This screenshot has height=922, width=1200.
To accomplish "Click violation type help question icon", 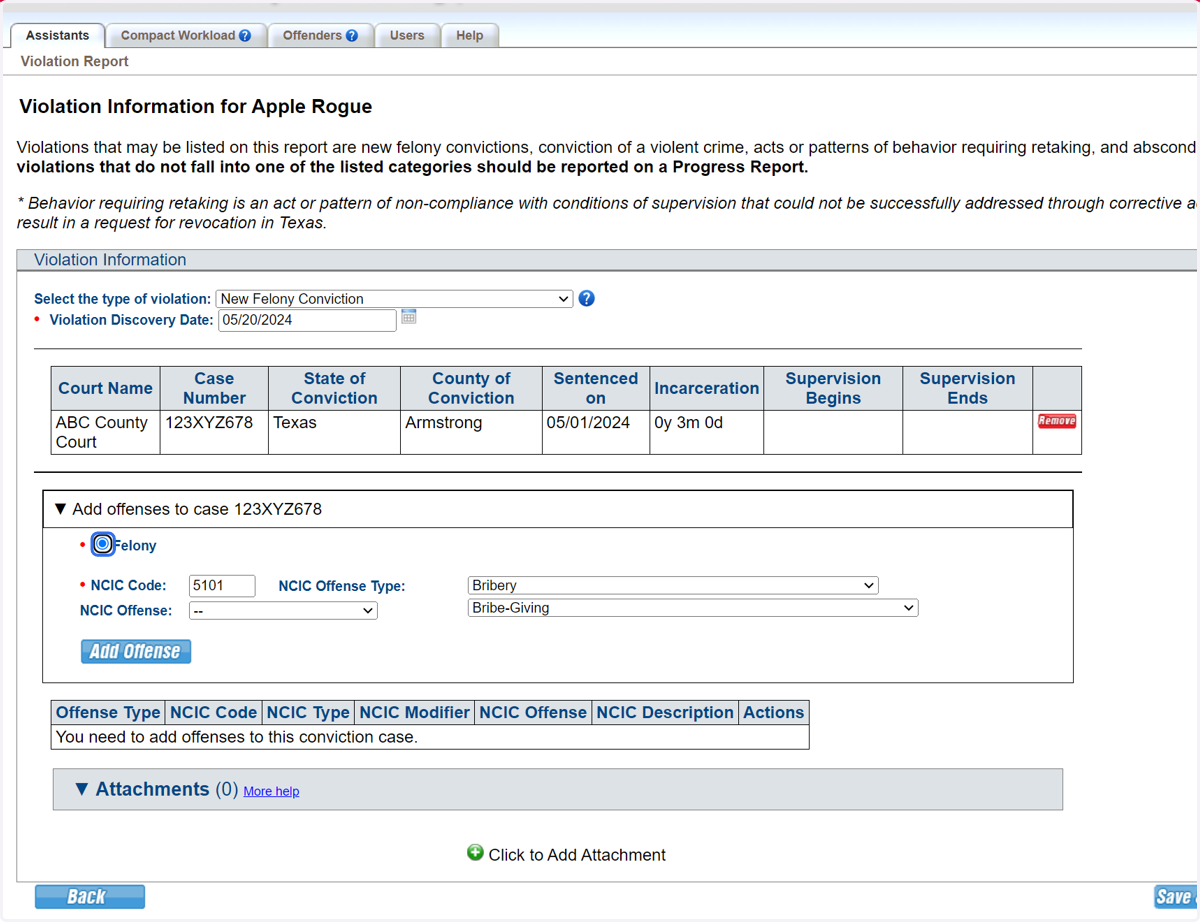I will coord(587,298).
